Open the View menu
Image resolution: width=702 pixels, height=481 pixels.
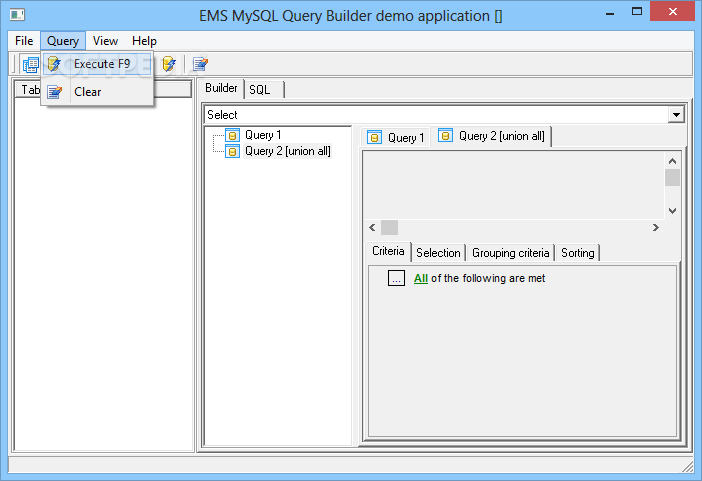coord(105,41)
